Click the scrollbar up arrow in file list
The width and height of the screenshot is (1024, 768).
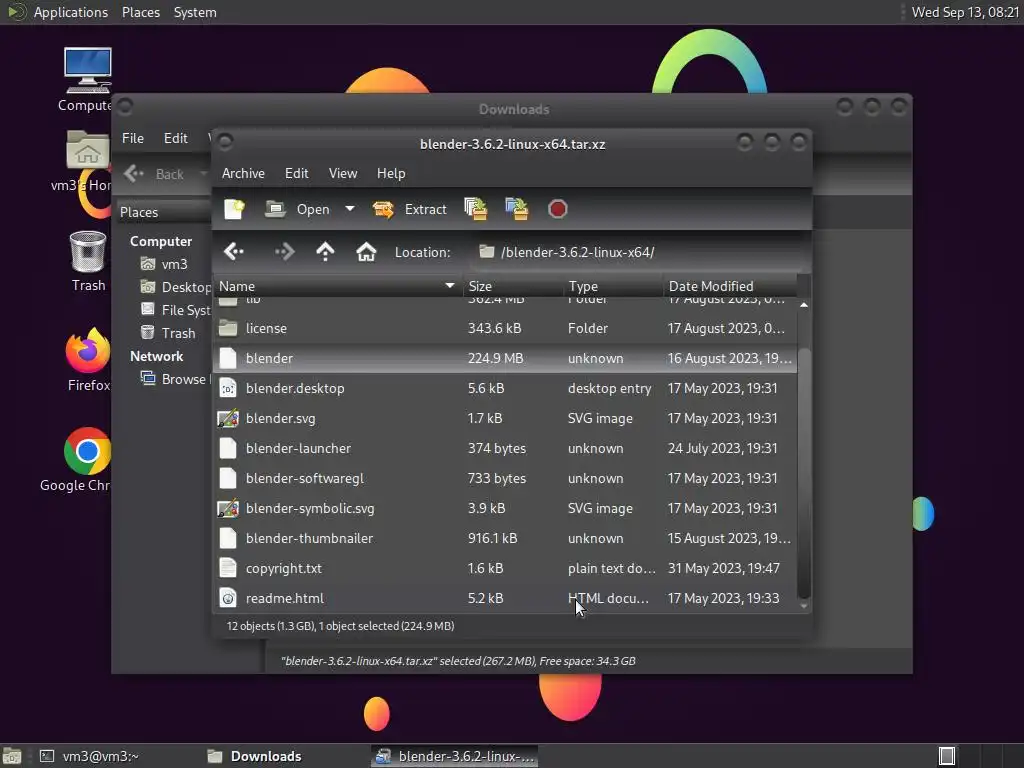coord(804,305)
